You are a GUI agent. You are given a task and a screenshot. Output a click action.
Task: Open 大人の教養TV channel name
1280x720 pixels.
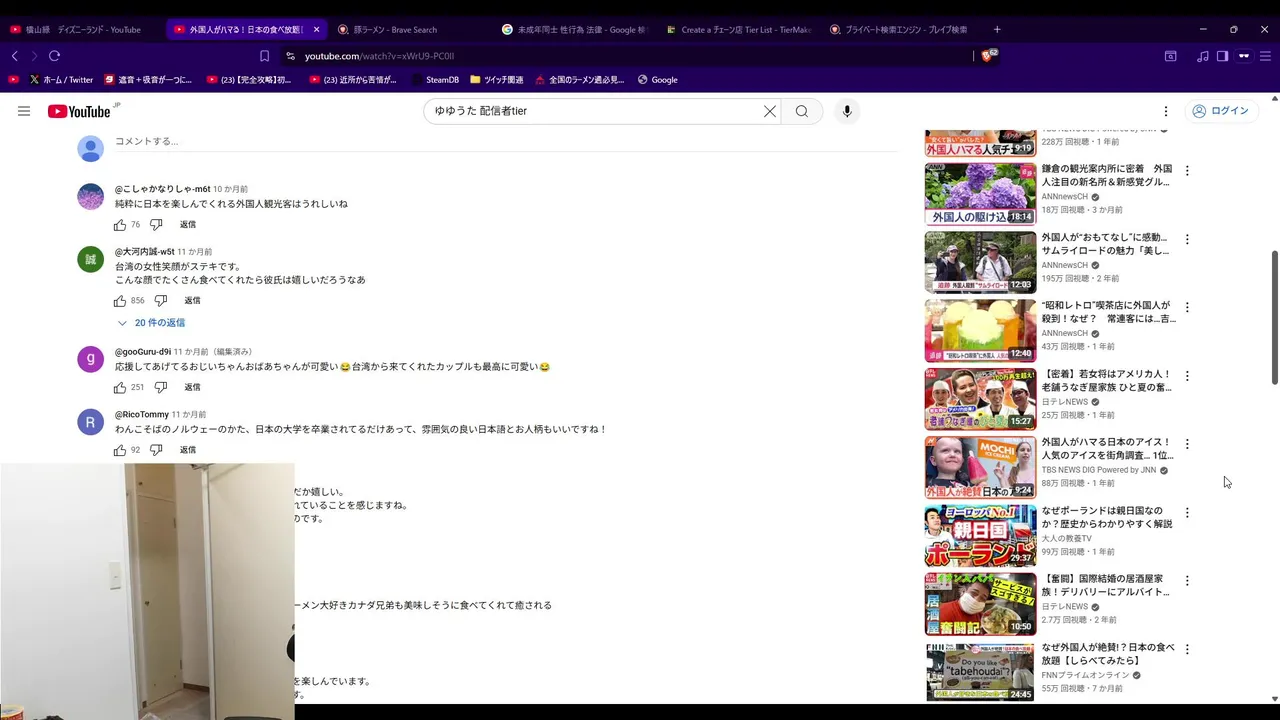click(x=1067, y=538)
